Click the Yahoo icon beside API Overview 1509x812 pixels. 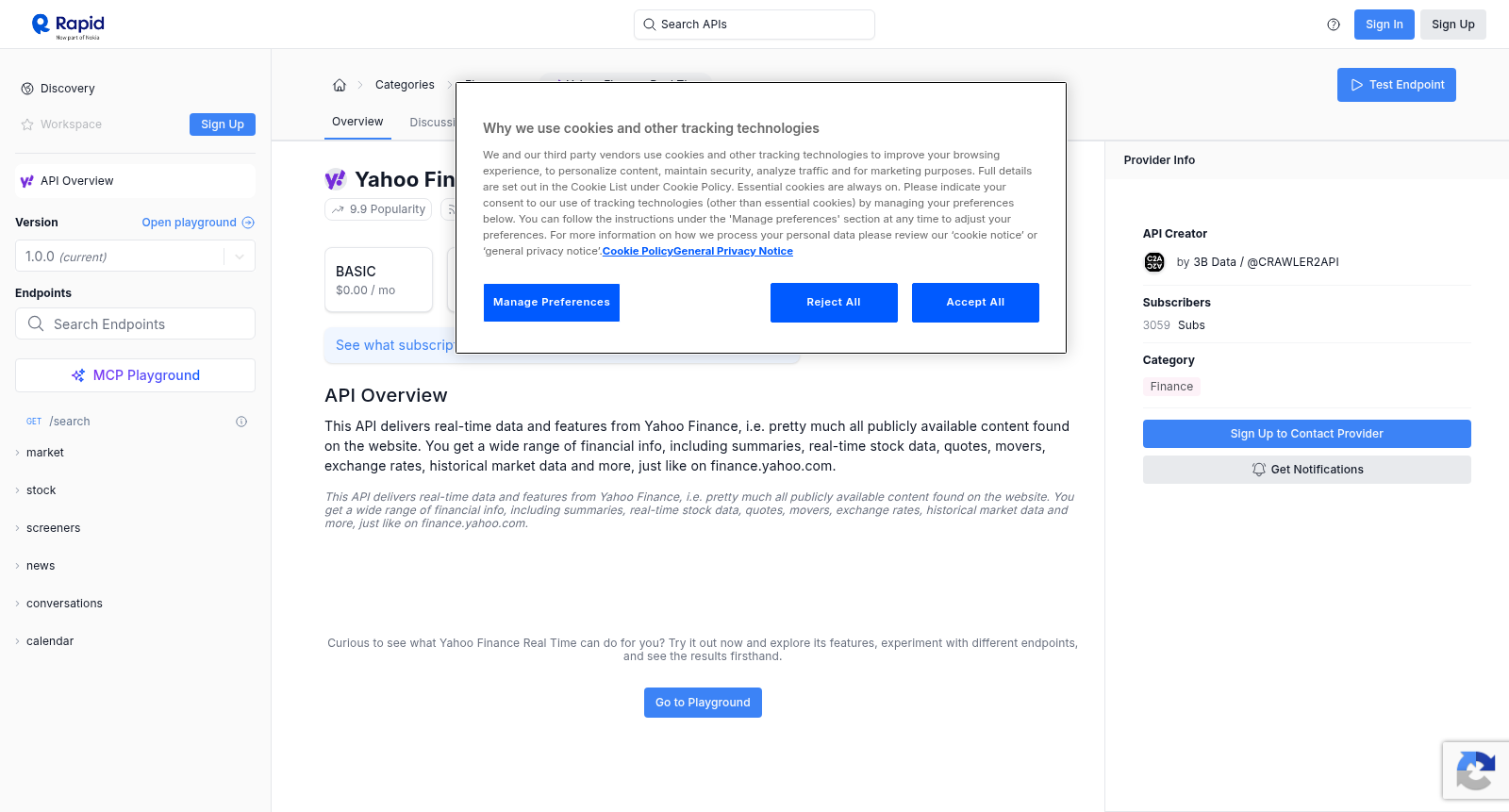26,181
